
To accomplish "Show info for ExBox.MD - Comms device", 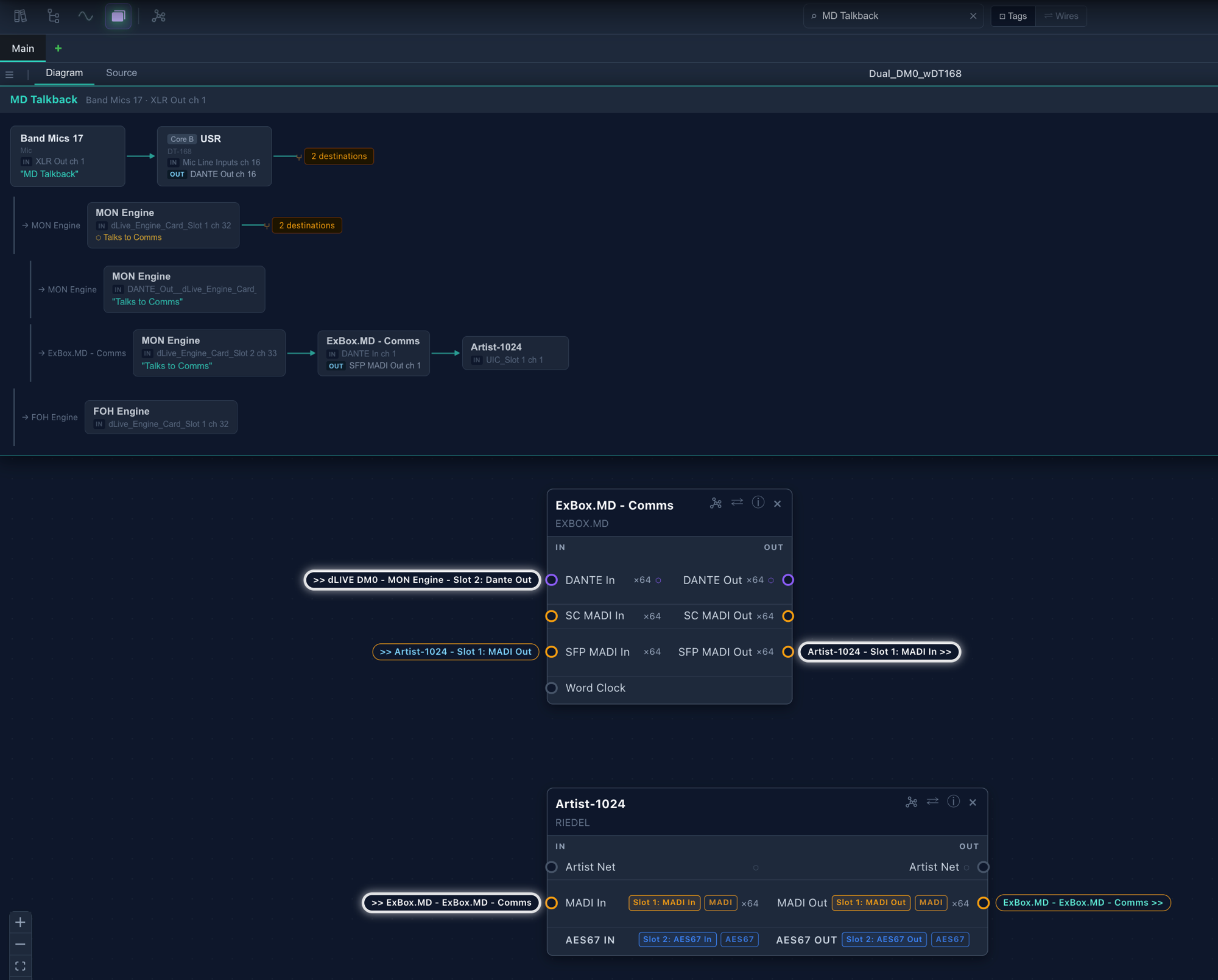I will pyautogui.click(x=758, y=502).
